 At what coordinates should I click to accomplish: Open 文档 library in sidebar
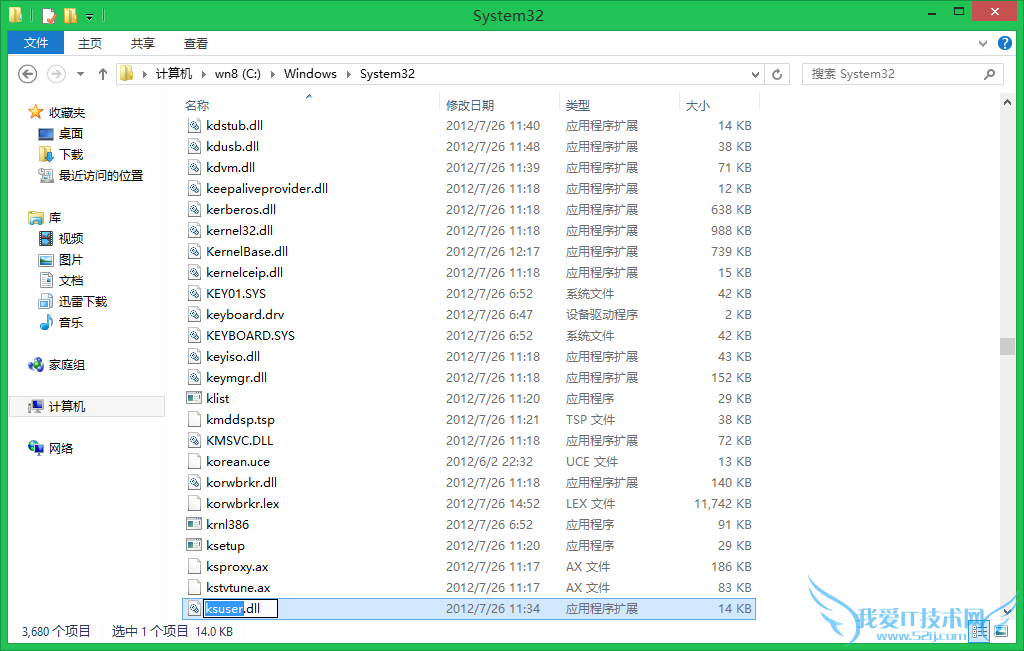tap(71, 280)
